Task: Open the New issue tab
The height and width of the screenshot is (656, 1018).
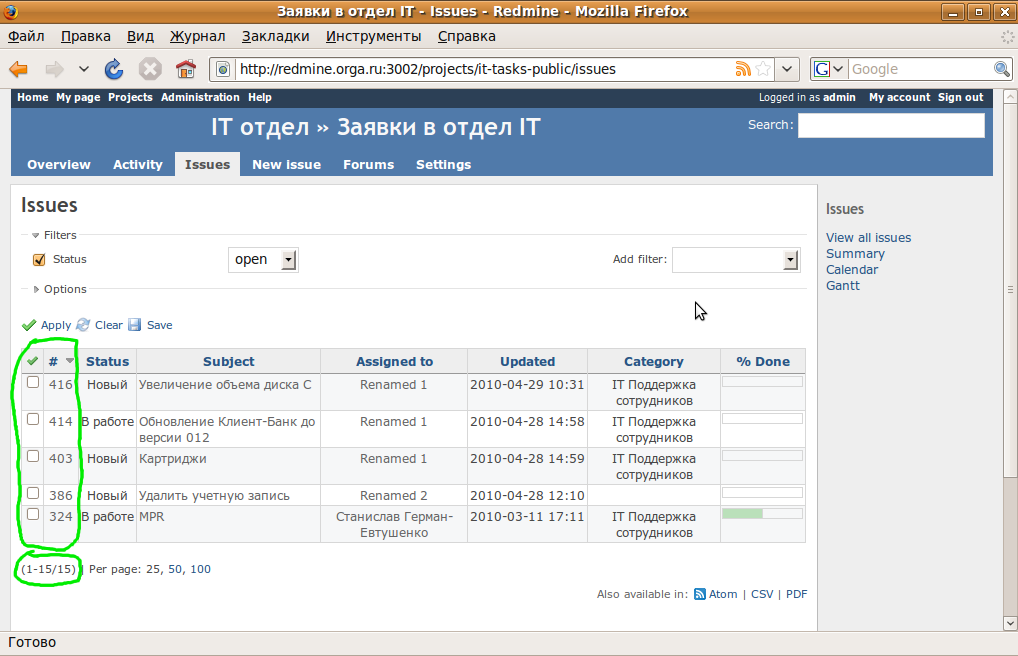Action: click(286, 165)
